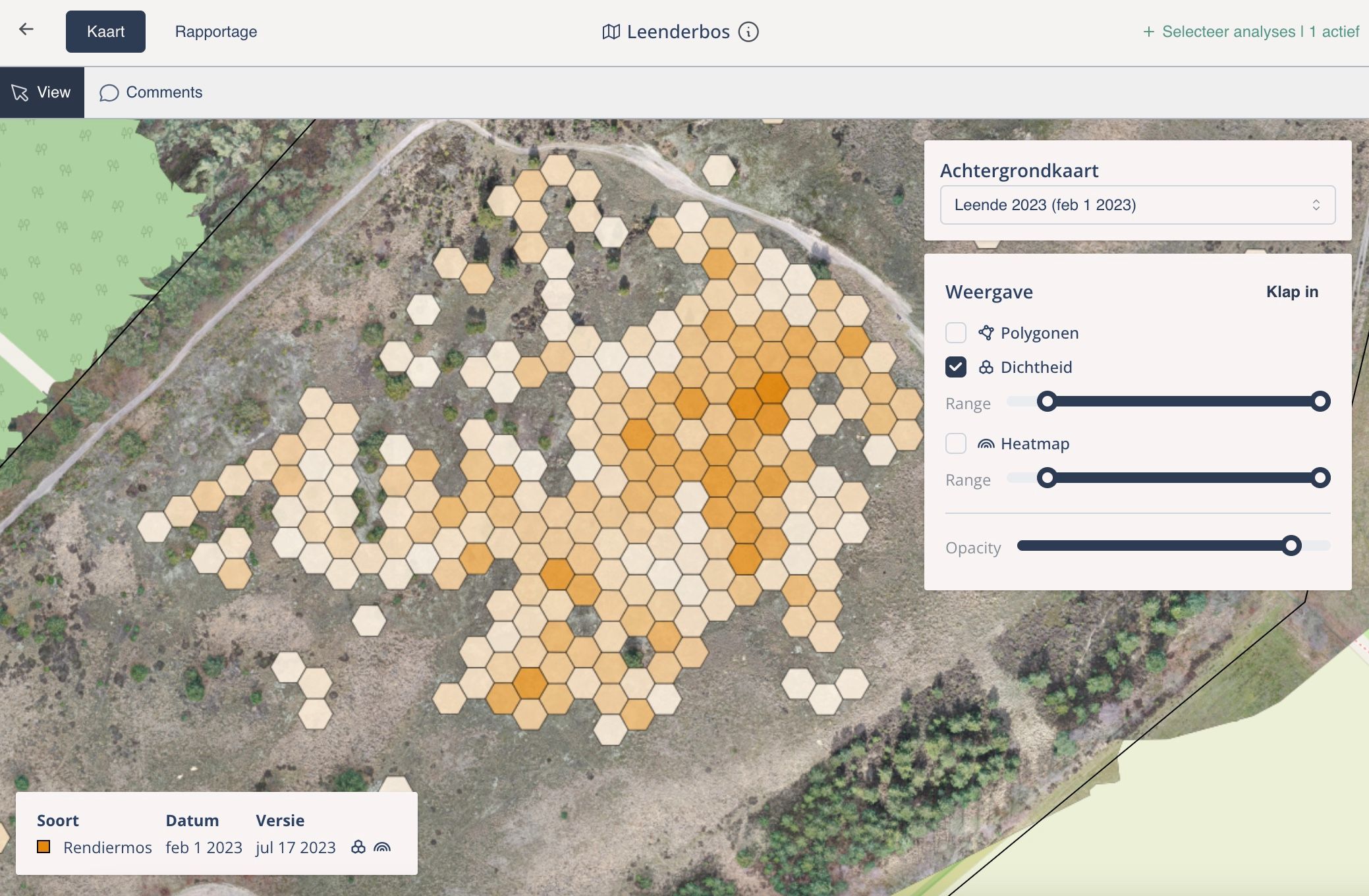1369x896 pixels.
Task: Click Selecteer analyses link
Action: click(1251, 32)
